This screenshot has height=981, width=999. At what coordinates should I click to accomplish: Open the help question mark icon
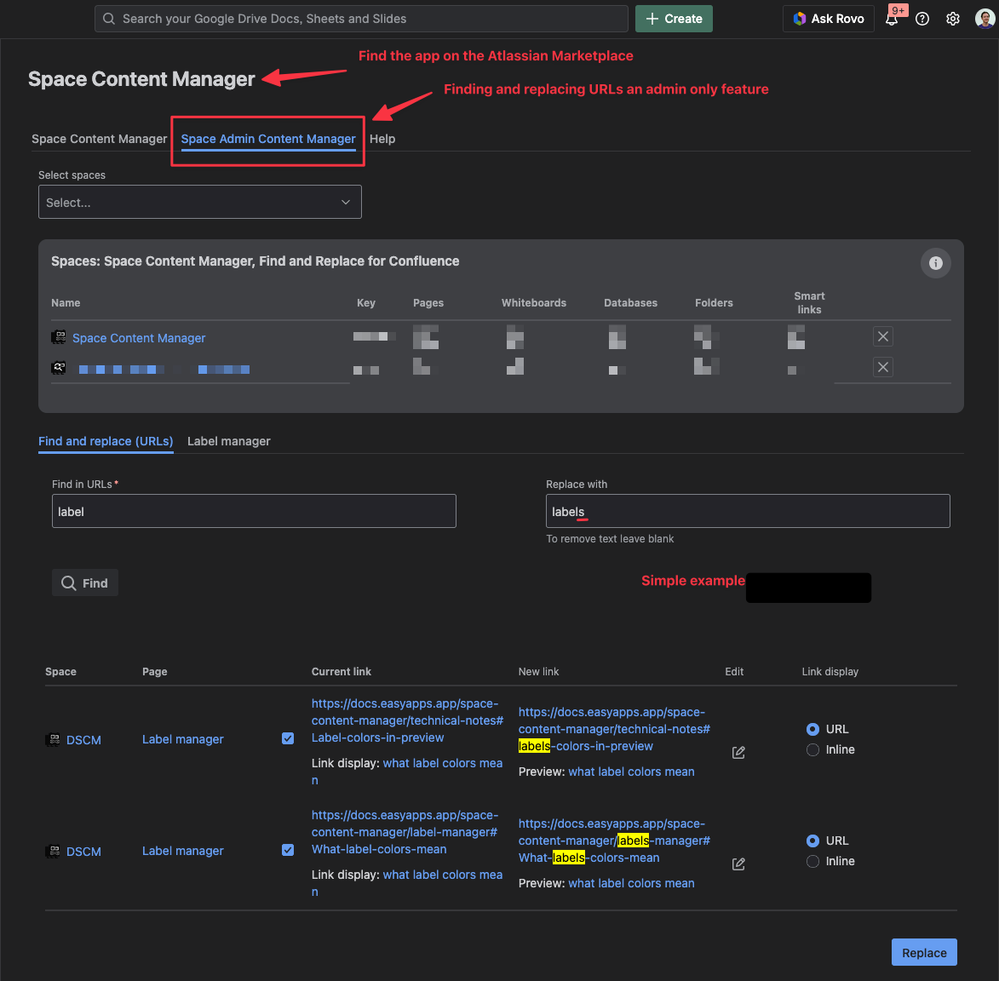(922, 19)
